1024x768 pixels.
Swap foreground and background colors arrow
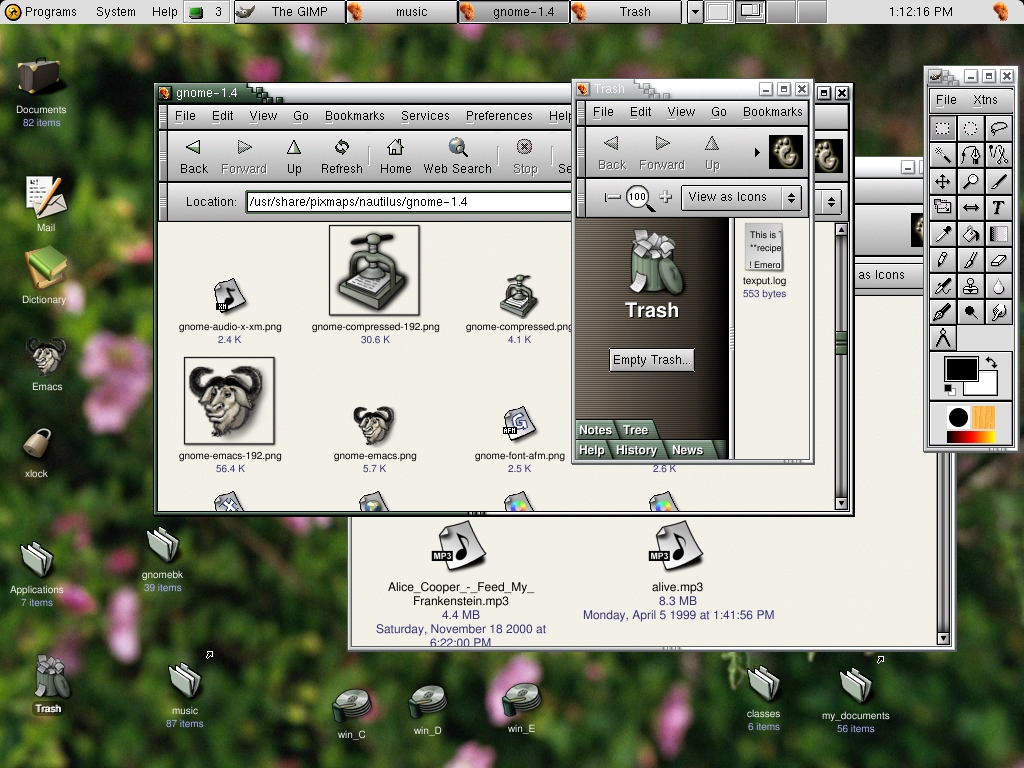coord(991,362)
